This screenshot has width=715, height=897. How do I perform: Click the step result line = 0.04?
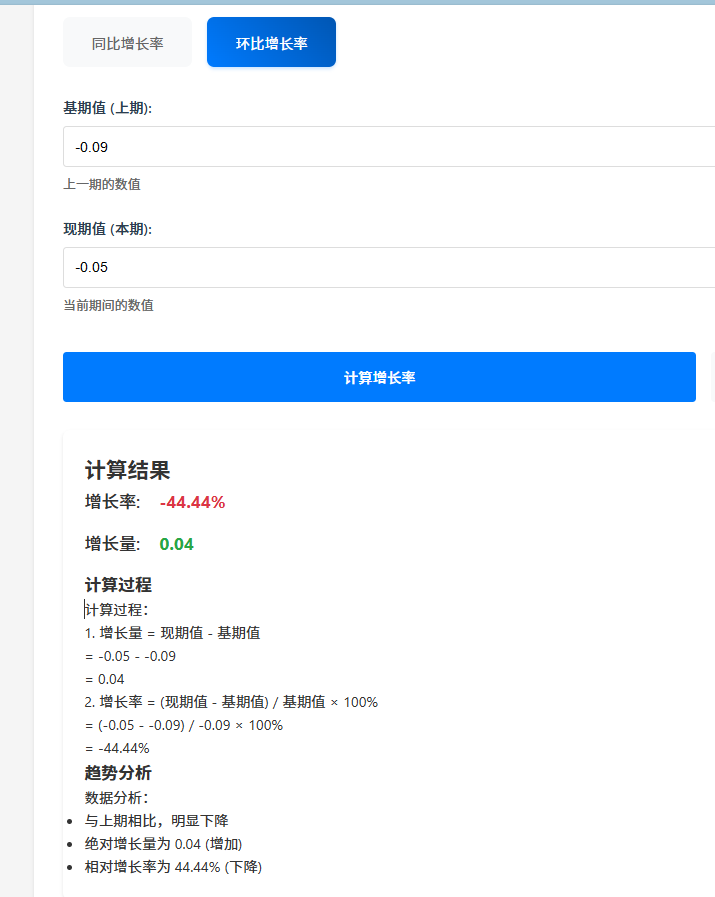tap(105, 679)
